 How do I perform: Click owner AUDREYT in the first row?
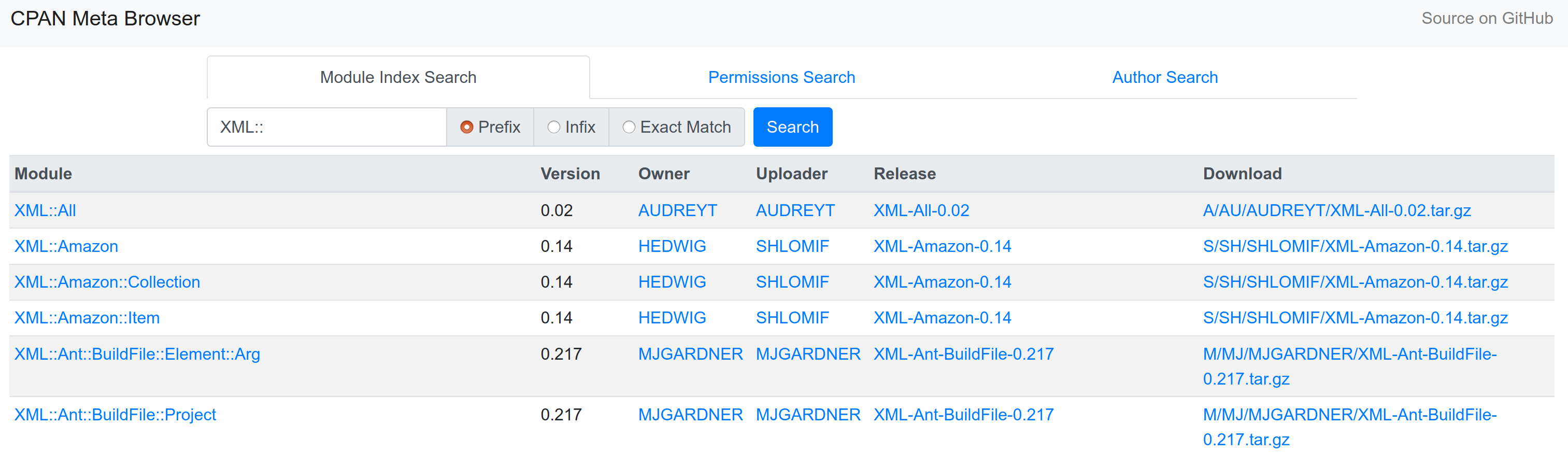pos(677,210)
